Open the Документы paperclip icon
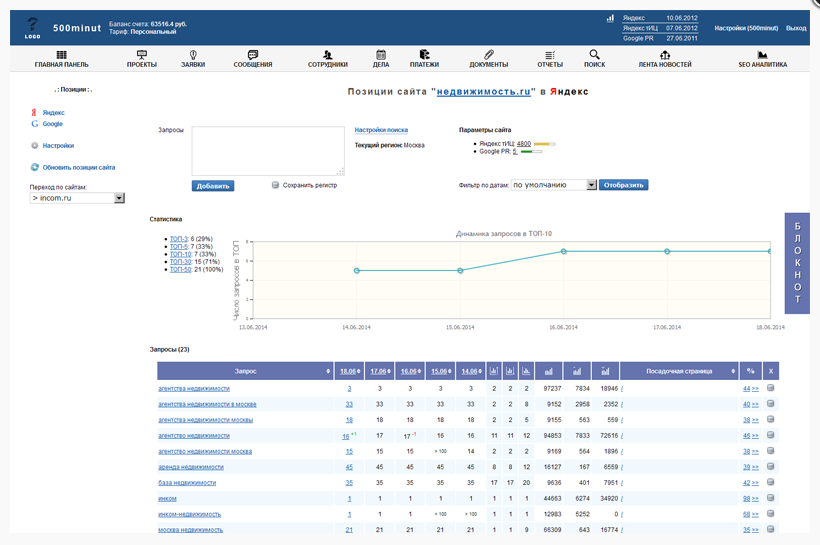 [489, 55]
